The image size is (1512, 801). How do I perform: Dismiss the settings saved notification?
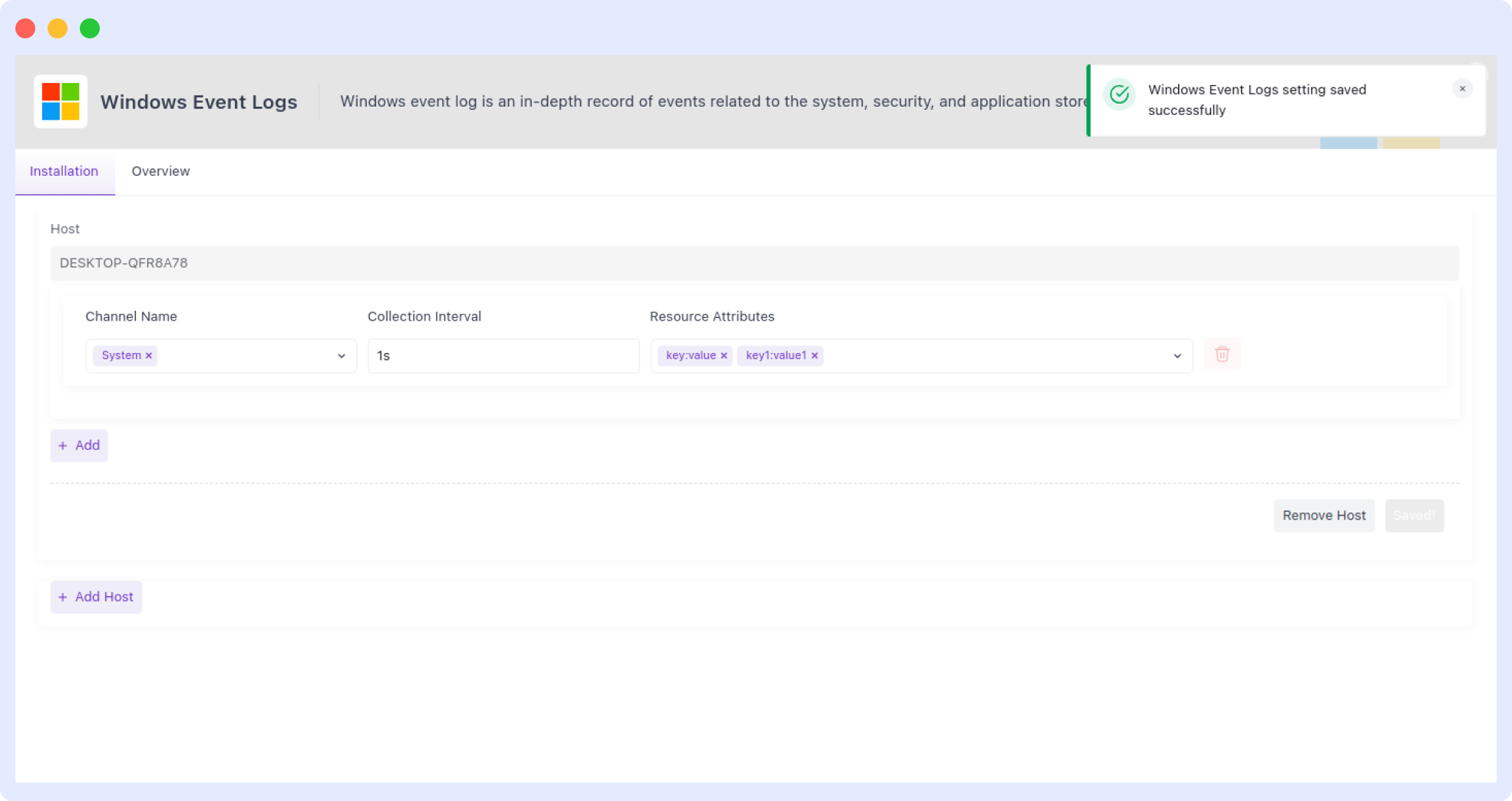(x=1462, y=88)
